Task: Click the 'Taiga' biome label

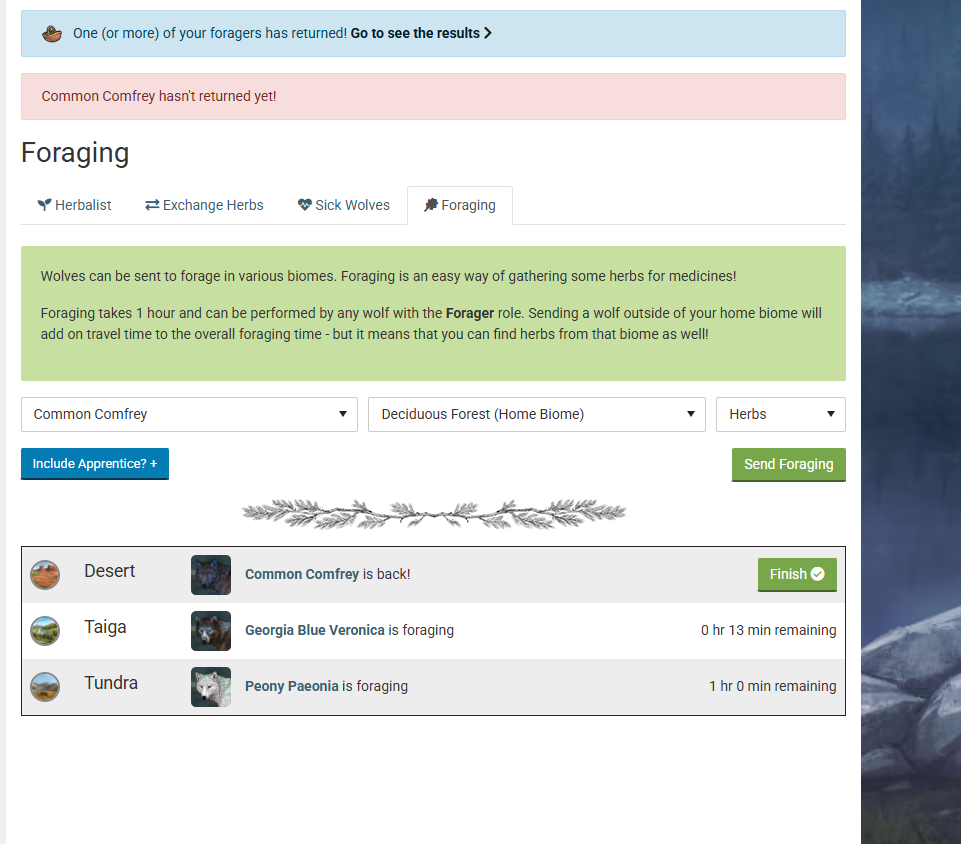Action: [105, 627]
